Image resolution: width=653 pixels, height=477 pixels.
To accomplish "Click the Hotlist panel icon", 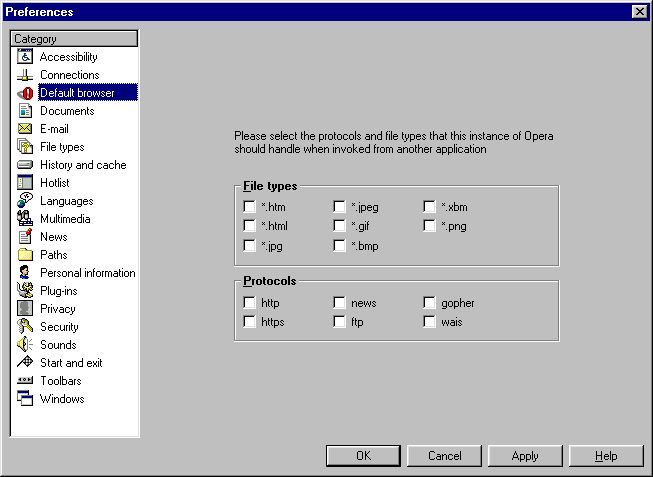I will (25, 182).
